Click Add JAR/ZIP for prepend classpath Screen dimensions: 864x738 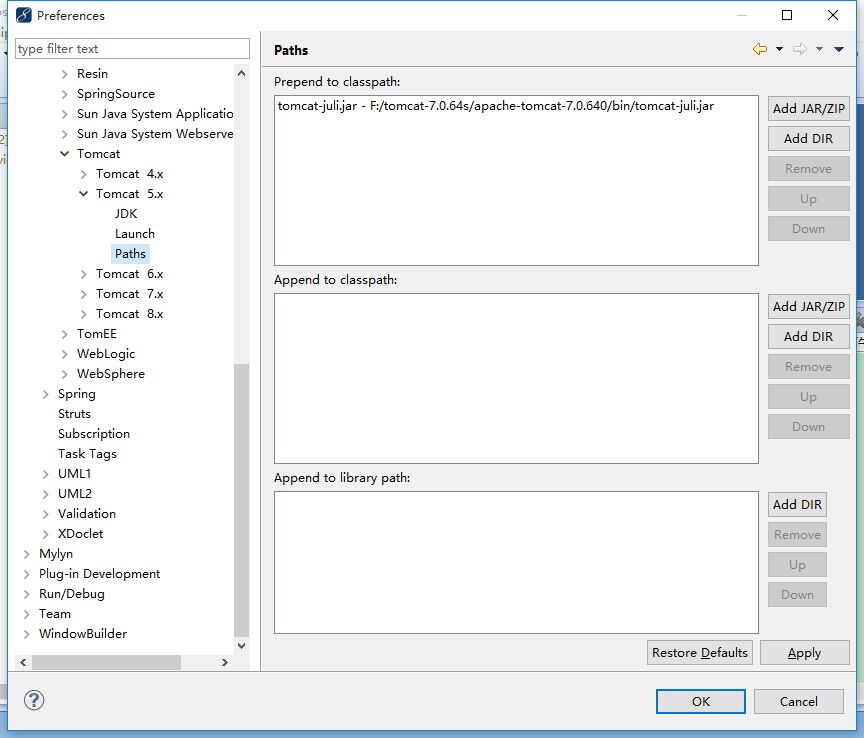(x=808, y=109)
